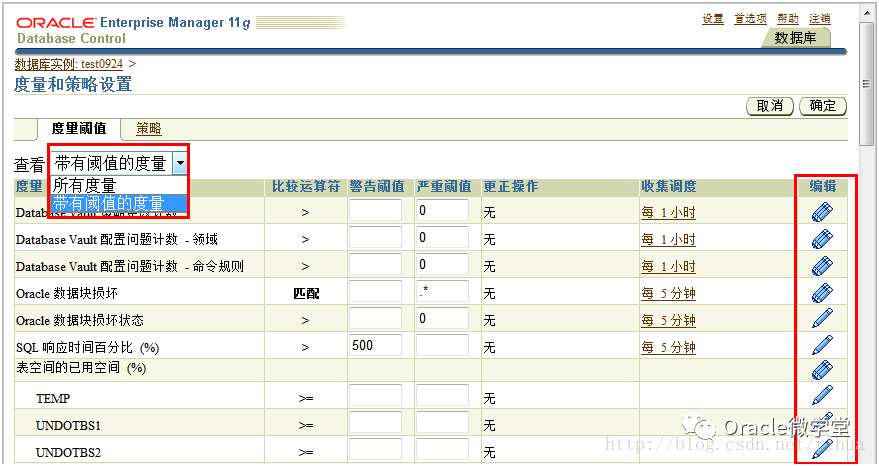The image size is (879, 466).
Task: Click critical threshold field for TEMP
Action: 442,396
